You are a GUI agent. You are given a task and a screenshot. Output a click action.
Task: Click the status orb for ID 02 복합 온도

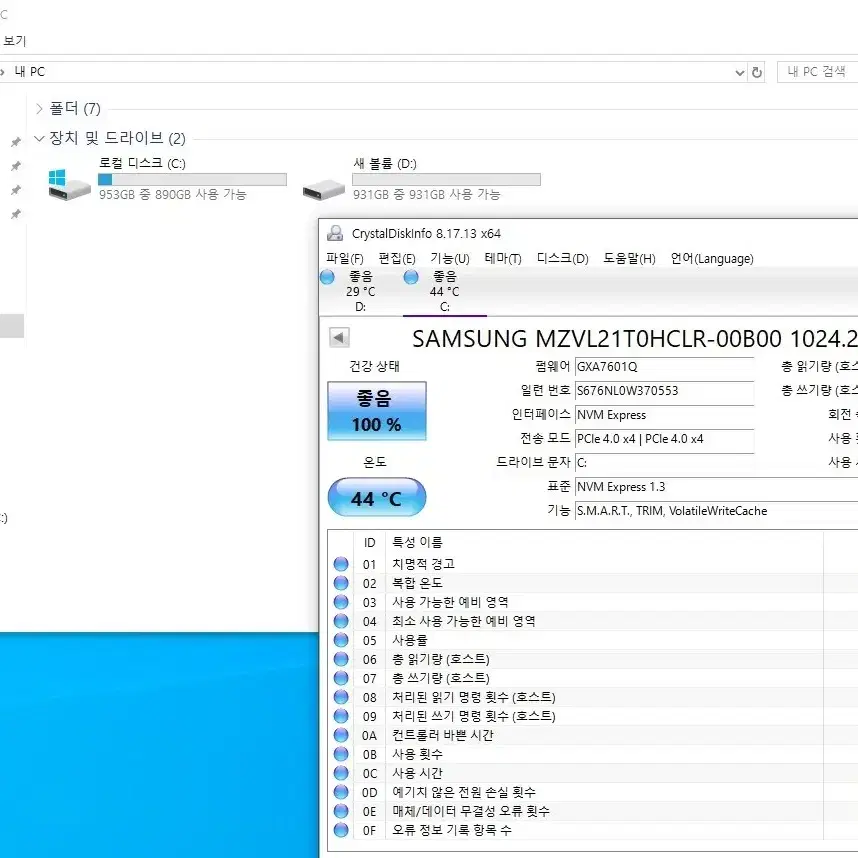(x=341, y=583)
